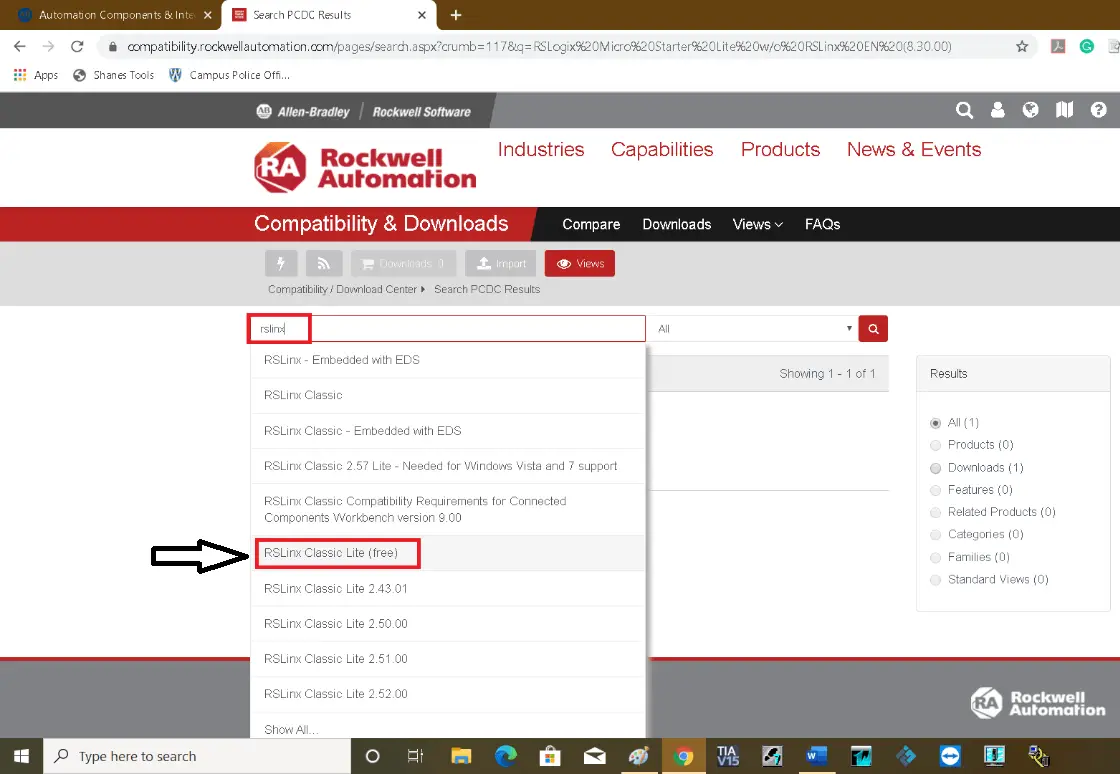Select Related Products (0) radio button

click(x=935, y=513)
